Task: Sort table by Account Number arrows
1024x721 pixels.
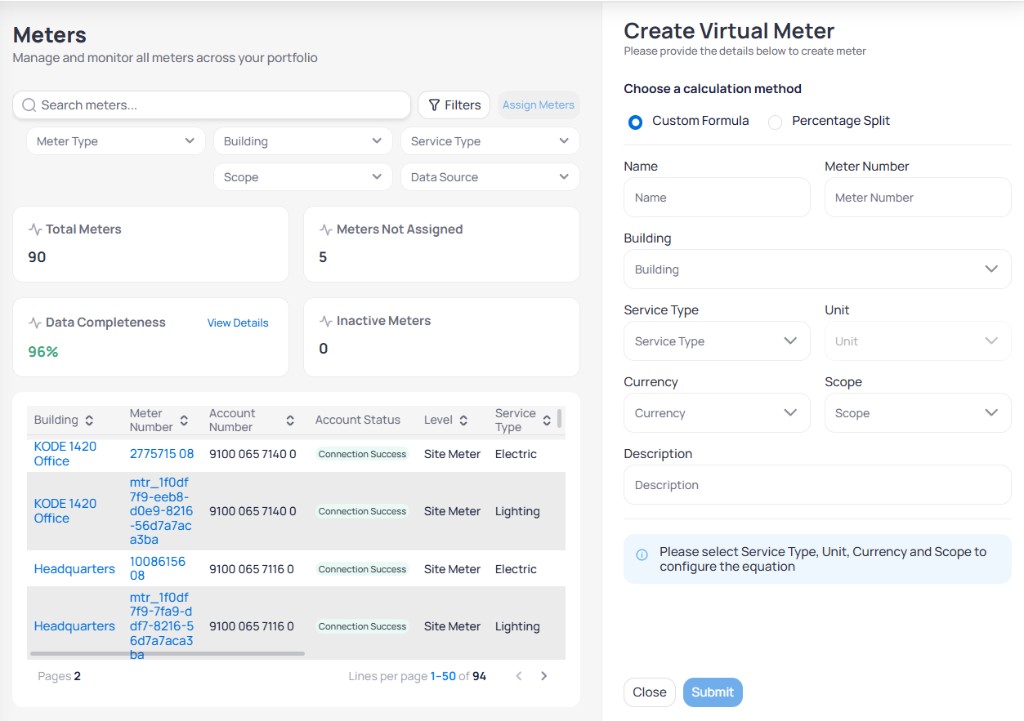Action: point(290,420)
